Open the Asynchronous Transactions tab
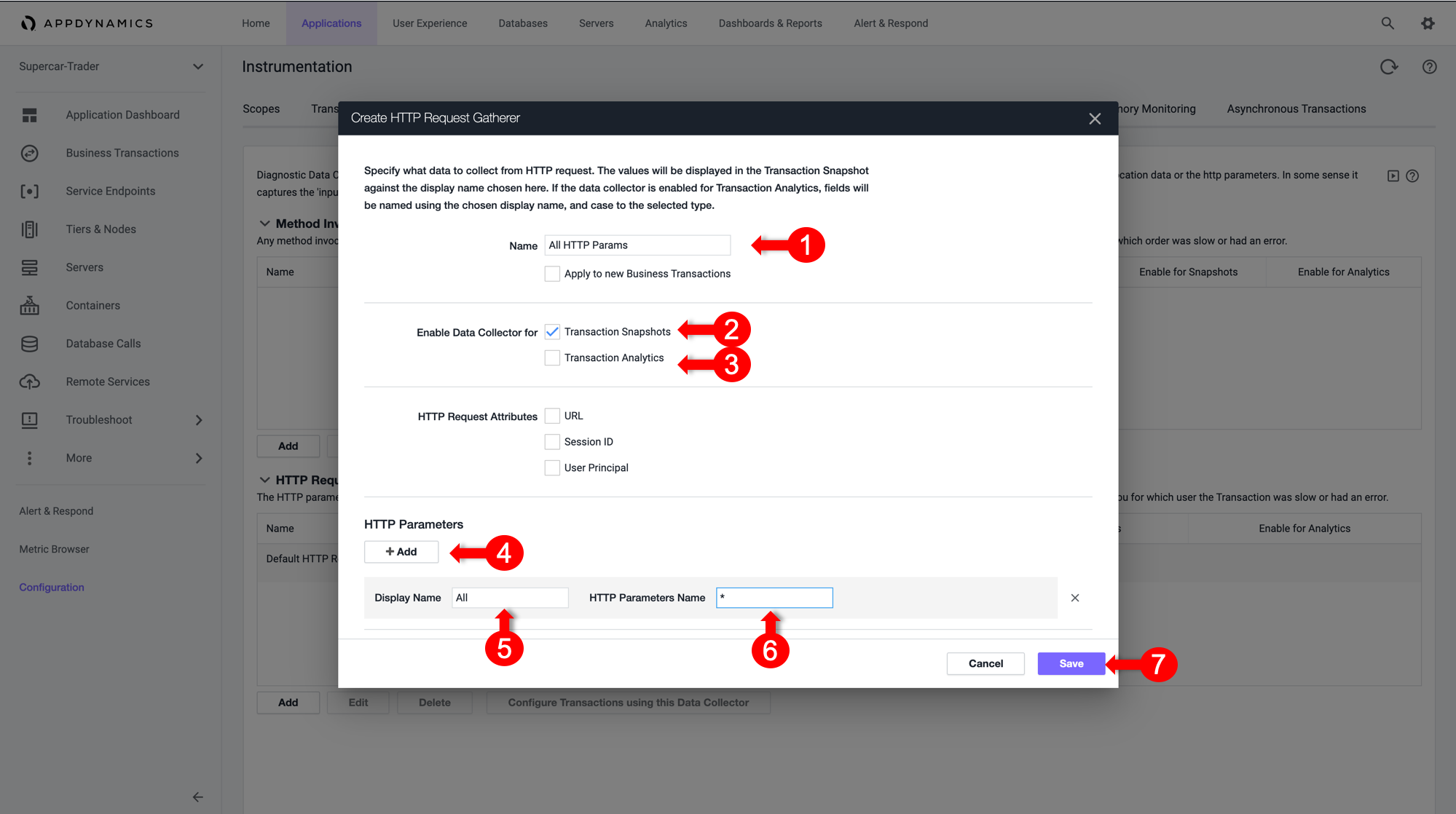1456x814 pixels. pos(1296,108)
